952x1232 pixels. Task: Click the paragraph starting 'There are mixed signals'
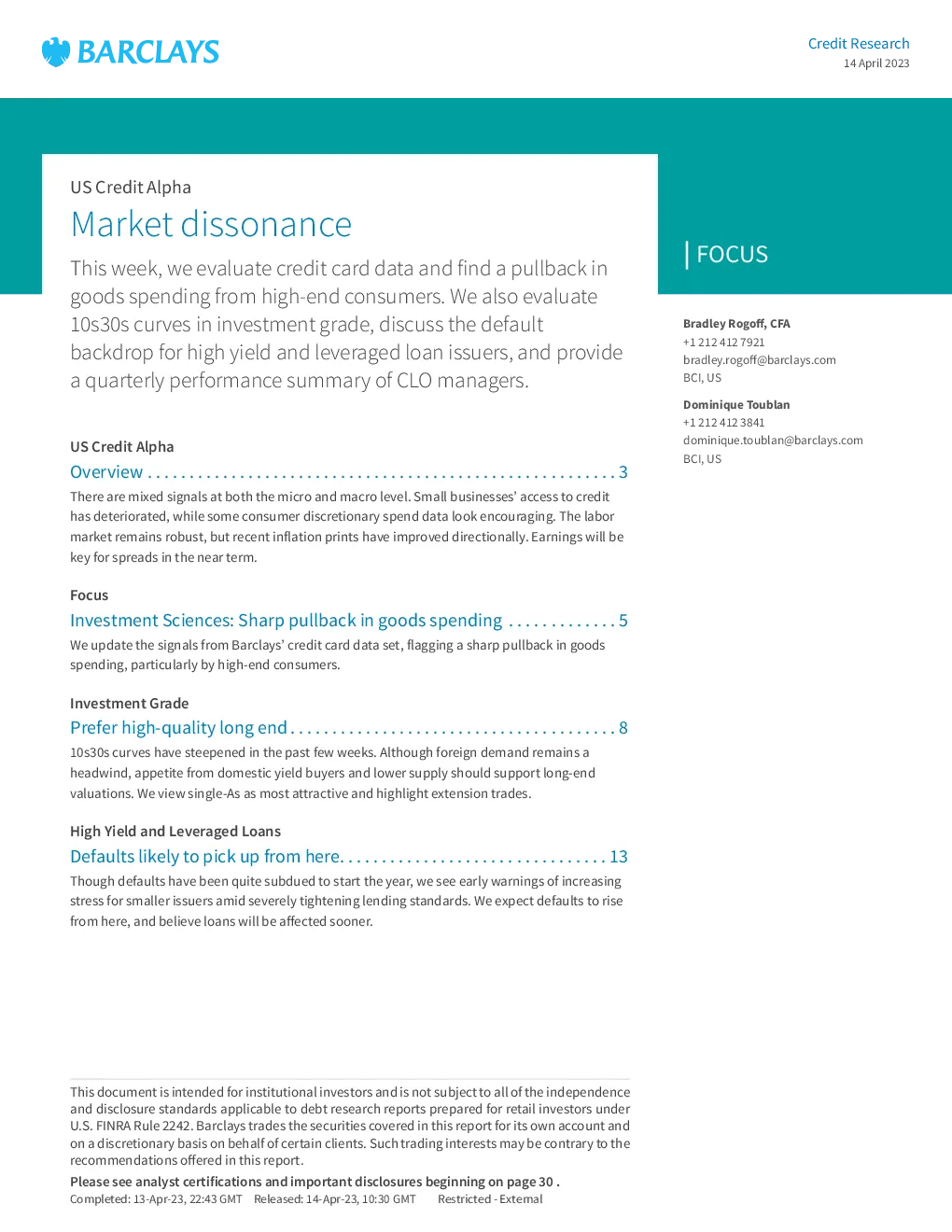tap(347, 527)
